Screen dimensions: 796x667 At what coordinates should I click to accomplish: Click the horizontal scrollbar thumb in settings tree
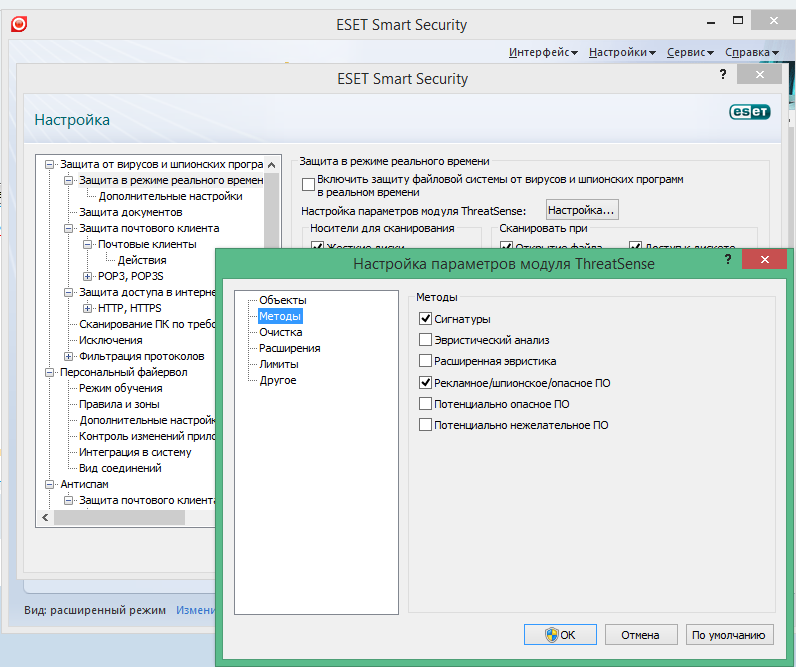119,517
